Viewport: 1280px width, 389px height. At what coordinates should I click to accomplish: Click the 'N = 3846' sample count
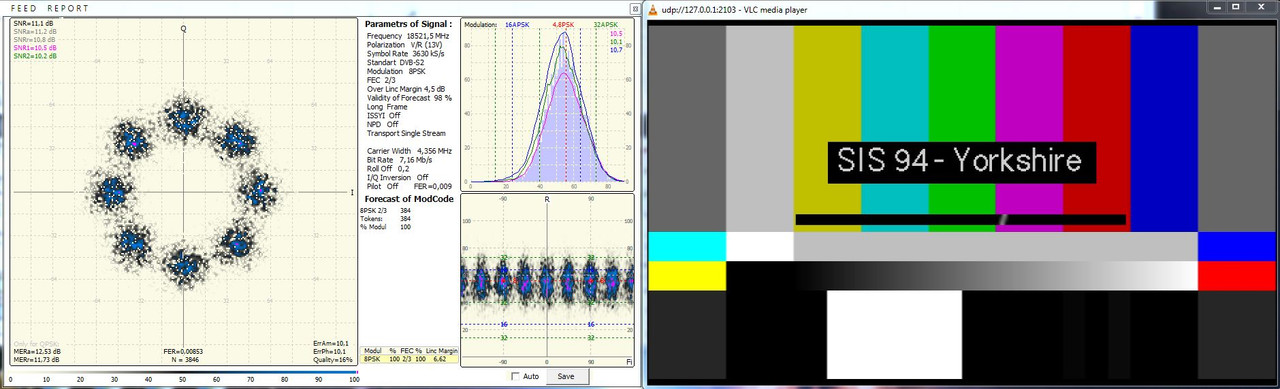click(185, 360)
